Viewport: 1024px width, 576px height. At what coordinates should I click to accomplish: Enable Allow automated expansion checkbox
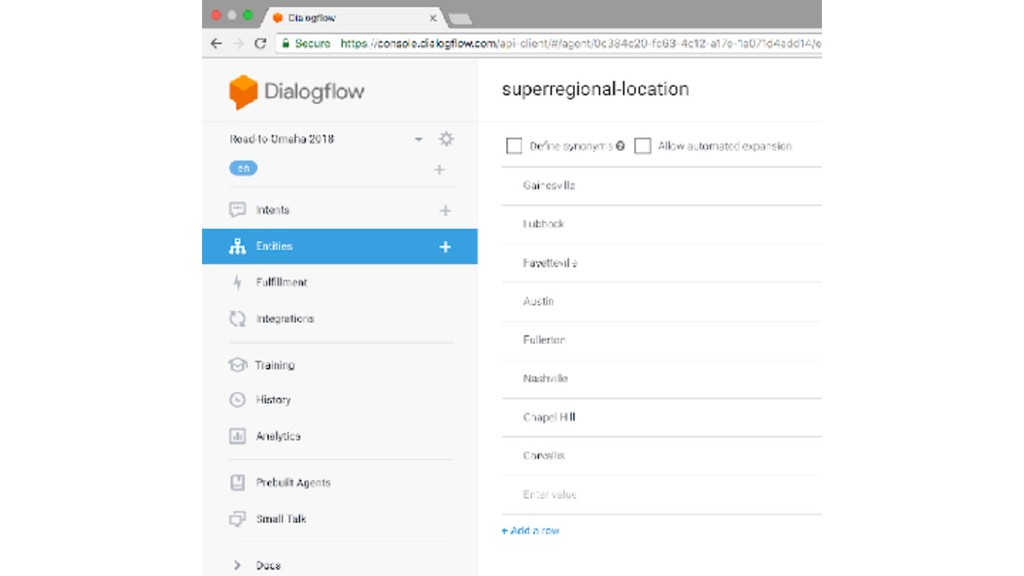643,146
